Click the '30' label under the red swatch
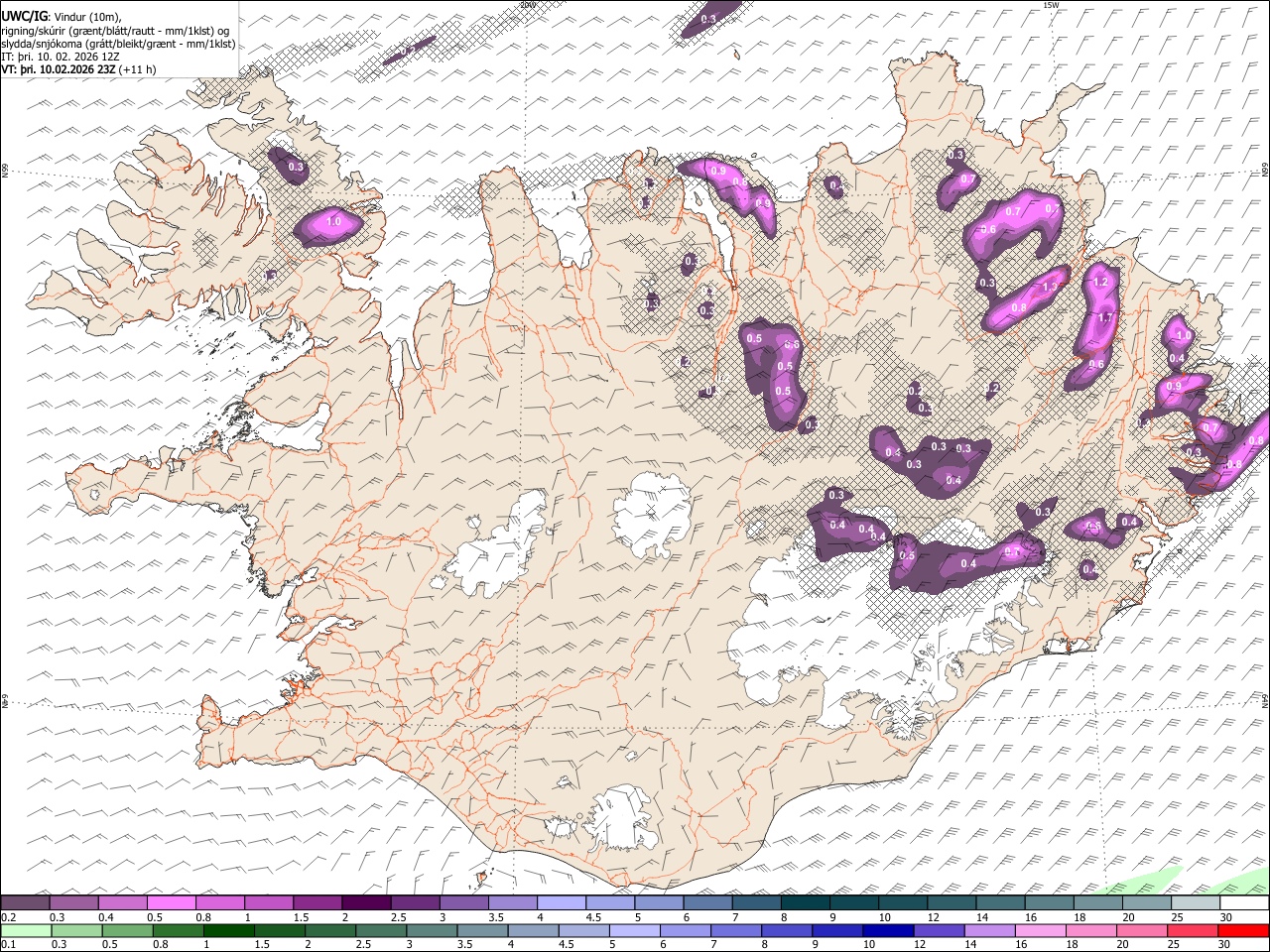The width and height of the screenshot is (1270, 952). (1224, 944)
